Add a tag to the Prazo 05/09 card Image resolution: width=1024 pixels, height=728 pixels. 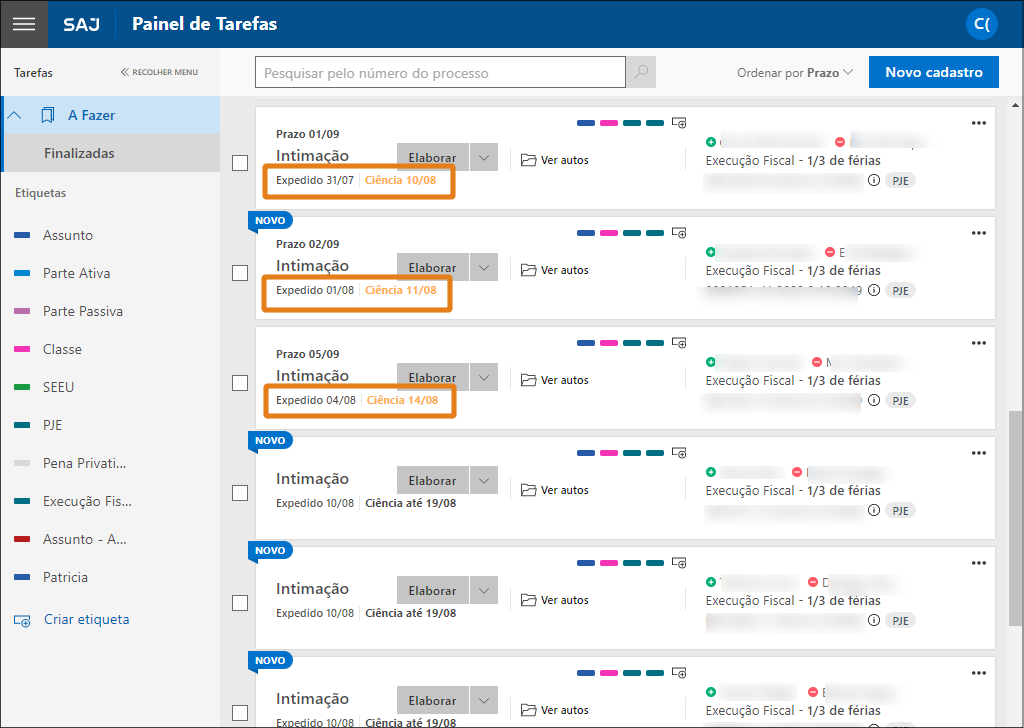(679, 343)
